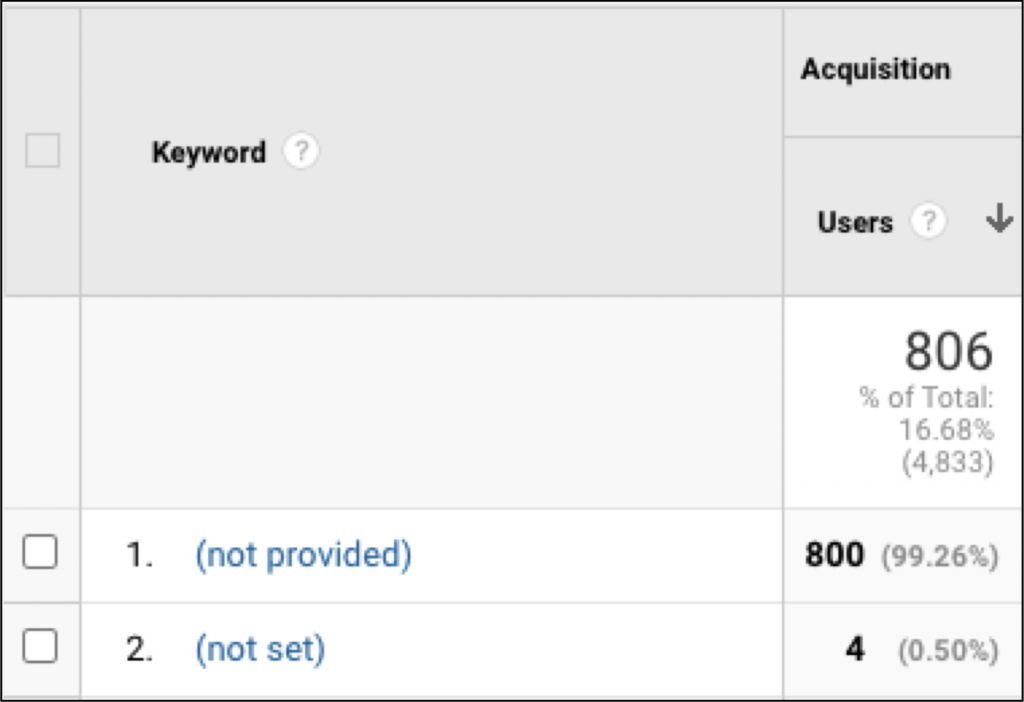The height and width of the screenshot is (702, 1024).
Task: Open the (not provided) keyword link
Action: [304, 555]
